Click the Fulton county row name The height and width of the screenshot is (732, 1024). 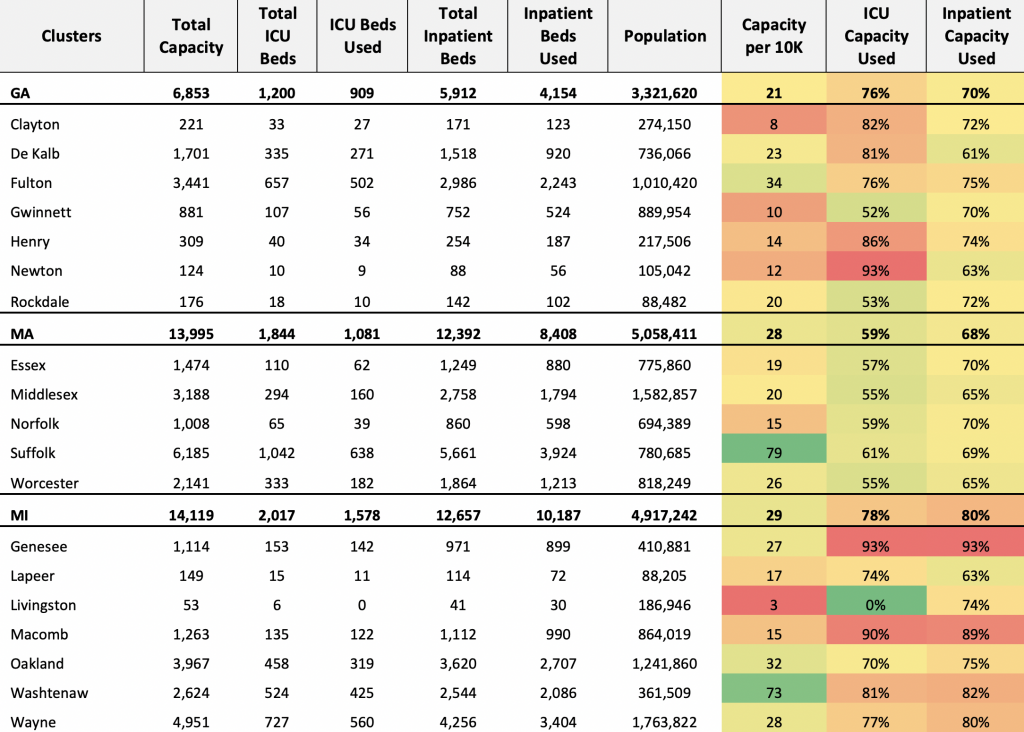point(31,183)
